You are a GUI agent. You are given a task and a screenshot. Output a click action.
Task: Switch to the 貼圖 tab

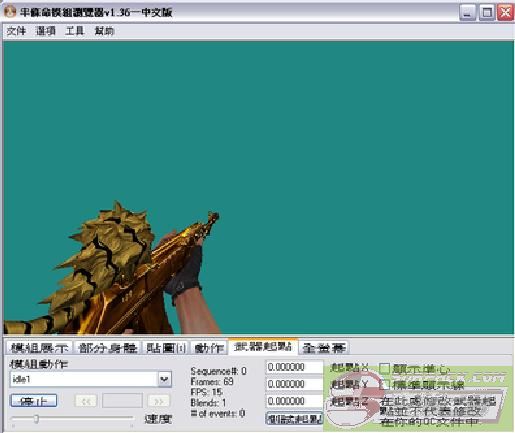(x=166, y=348)
